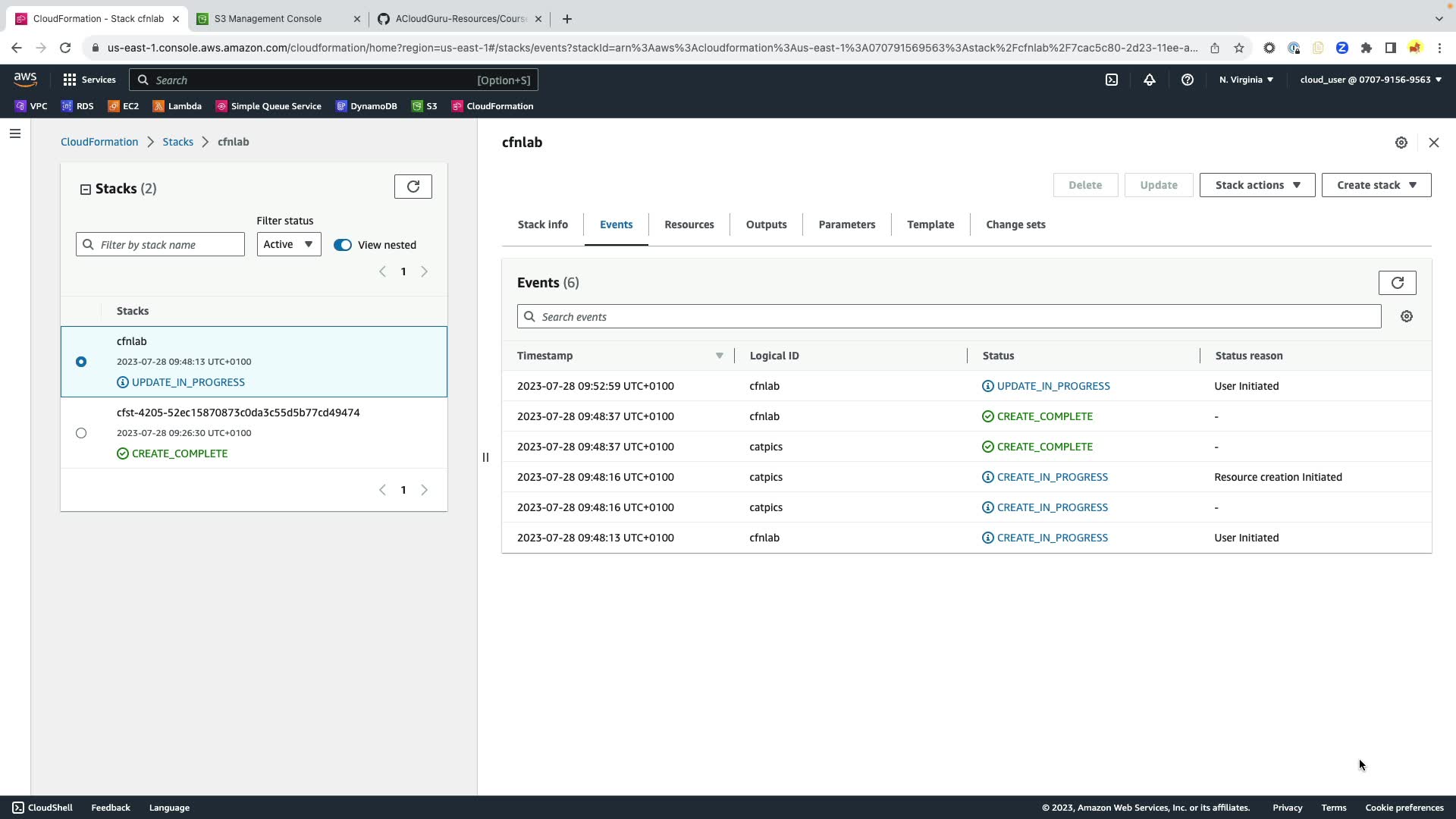Image resolution: width=1456 pixels, height=819 pixels.
Task: Click the Stacks breadcrumb link
Action: [x=177, y=142]
